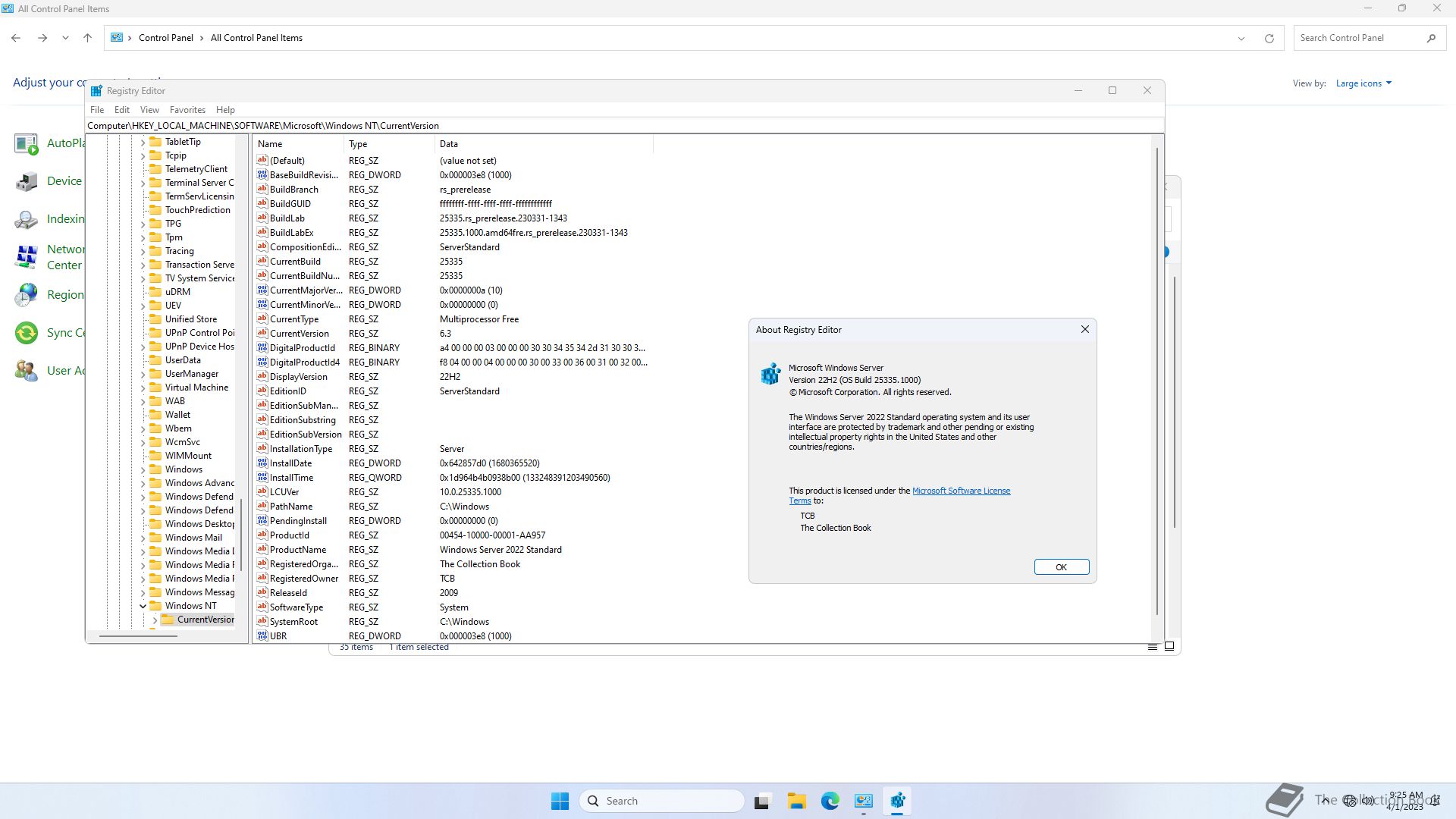Expand the Tracing tree node
1456x819 pixels.
pos(143,251)
